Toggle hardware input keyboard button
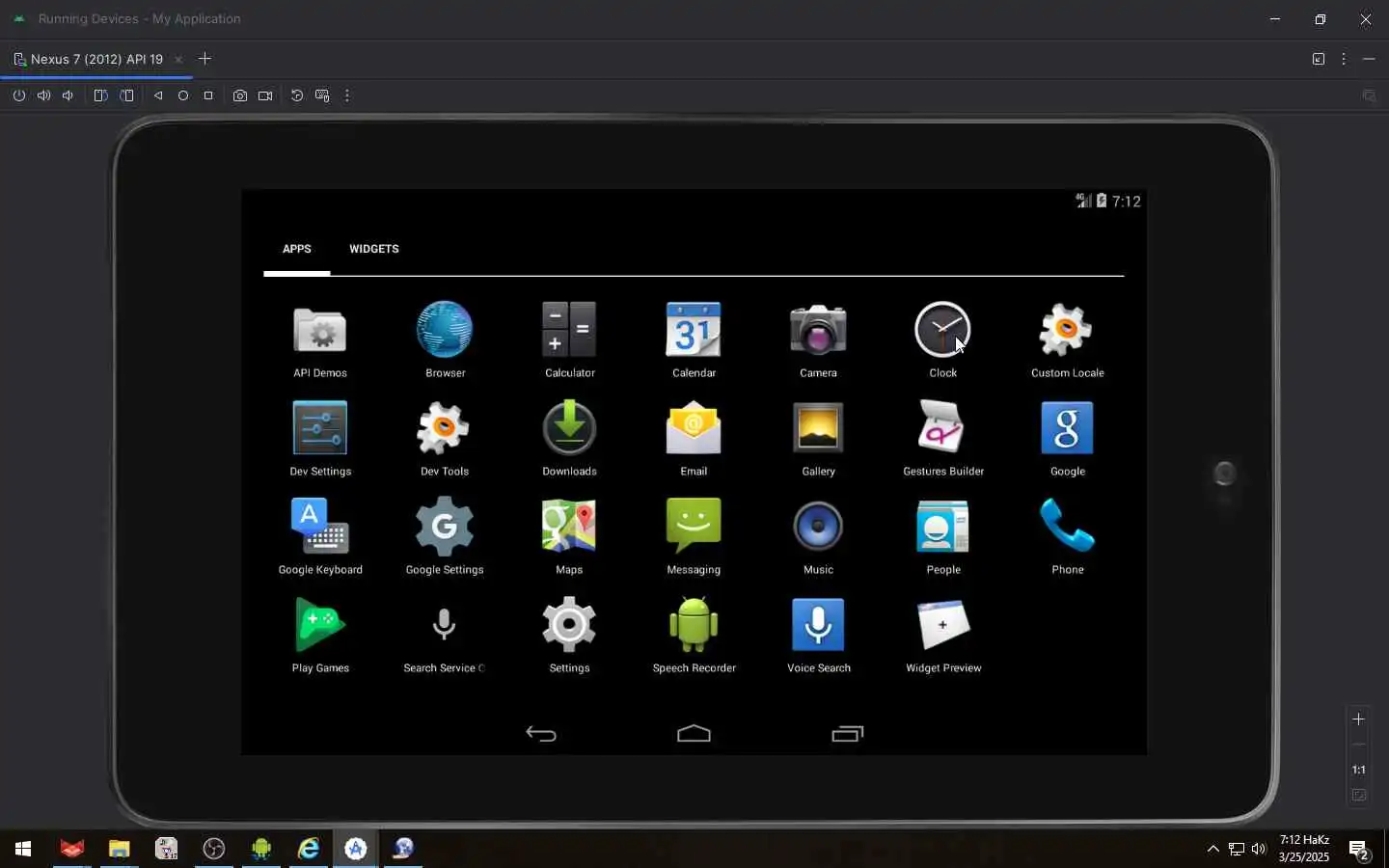Screen dimensions: 1389x868 click(322, 95)
